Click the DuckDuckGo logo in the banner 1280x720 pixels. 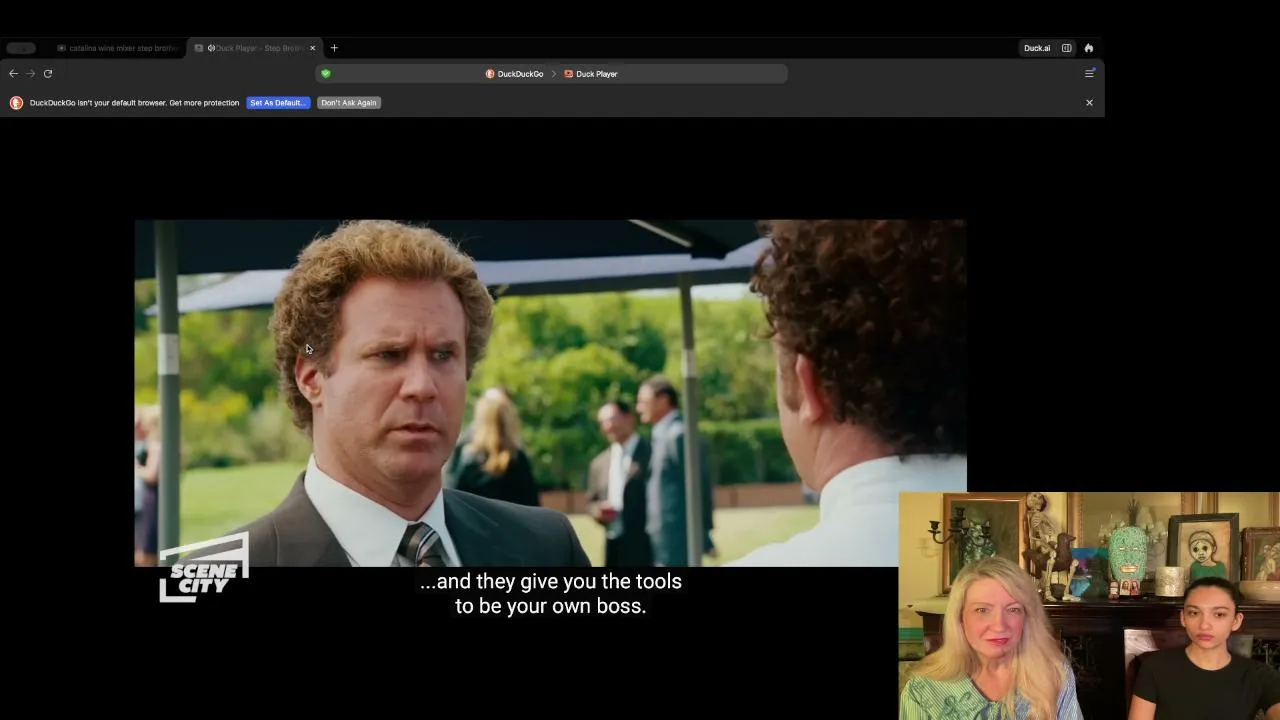click(x=16, y=103)
